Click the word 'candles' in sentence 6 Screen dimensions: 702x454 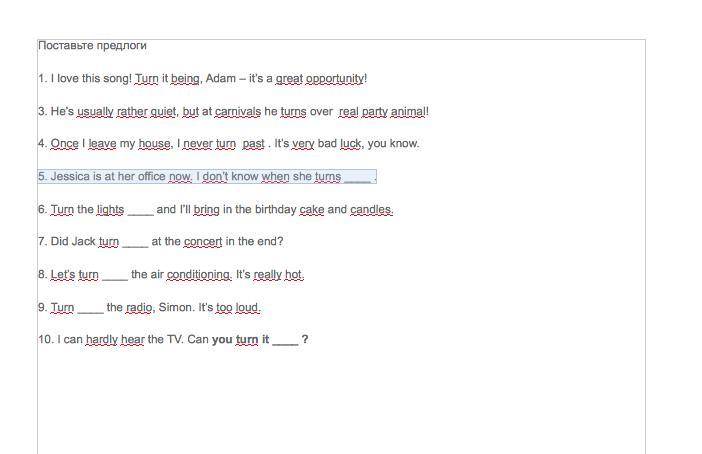click(x=371, y=209)
